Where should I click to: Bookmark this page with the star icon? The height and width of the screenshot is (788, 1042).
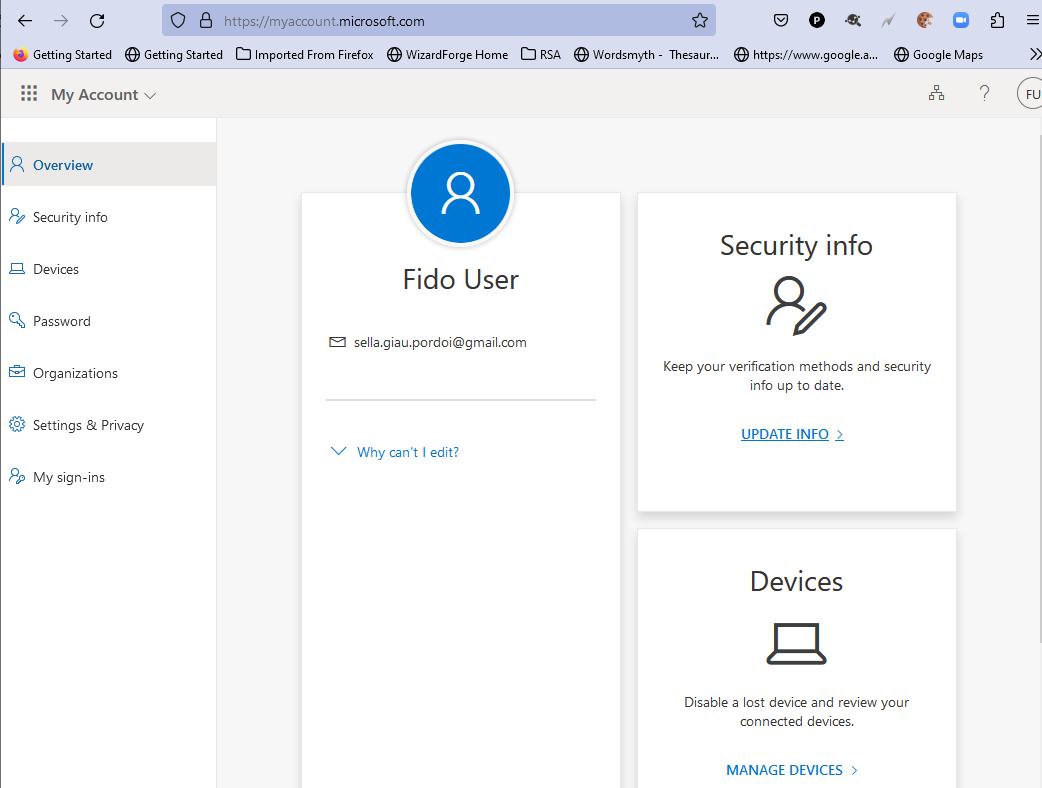click(700, 21)
